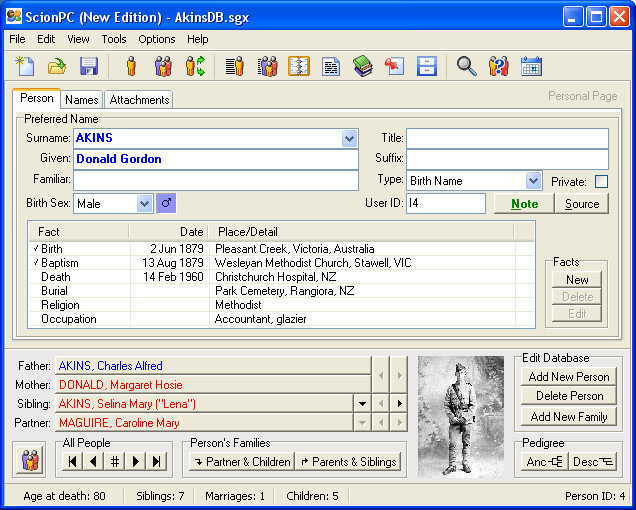This screenshot has width=636, height=510.
Task: Click Add New Person button
Action: tap(569, 377)
